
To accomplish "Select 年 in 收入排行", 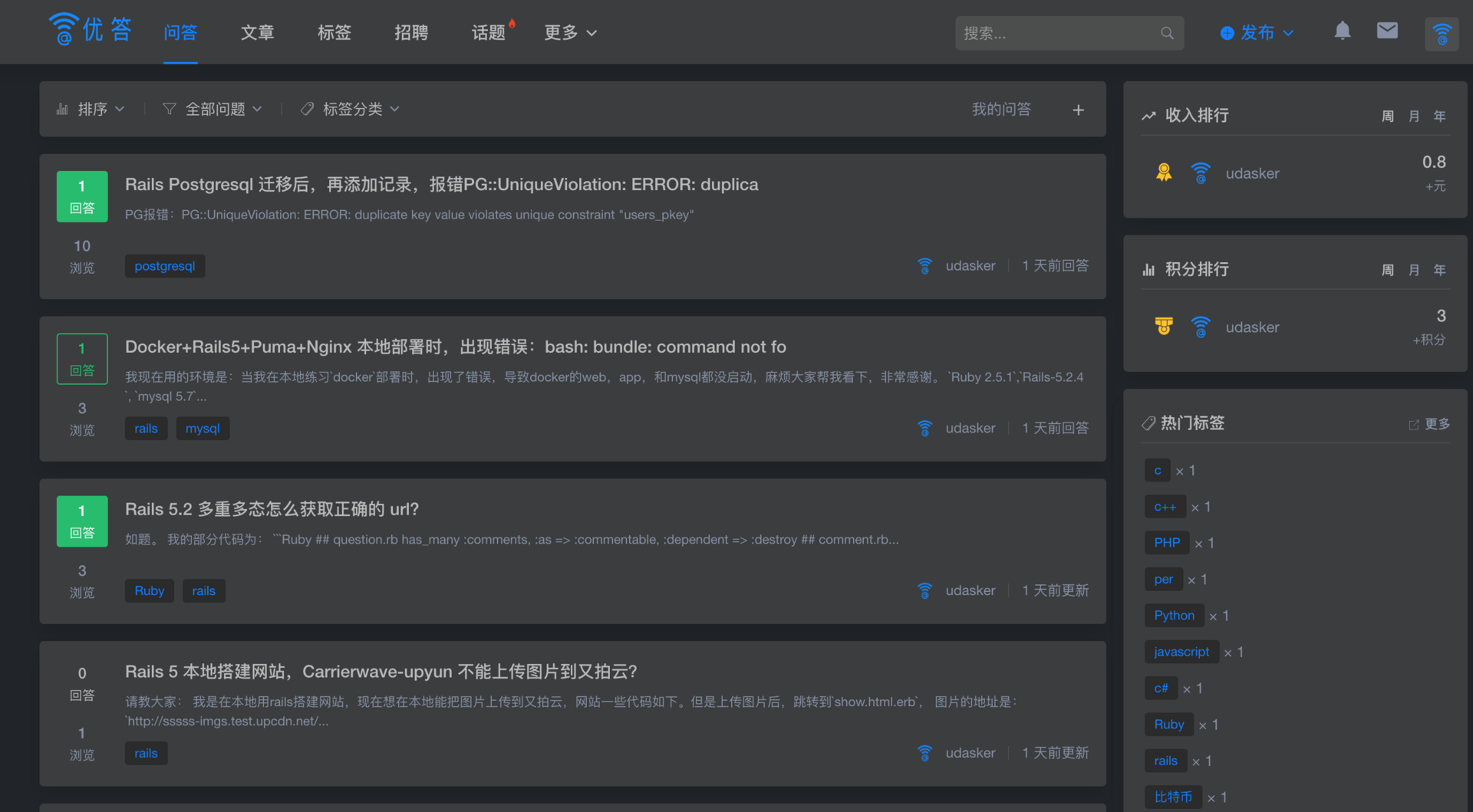I will [1439, 117].
